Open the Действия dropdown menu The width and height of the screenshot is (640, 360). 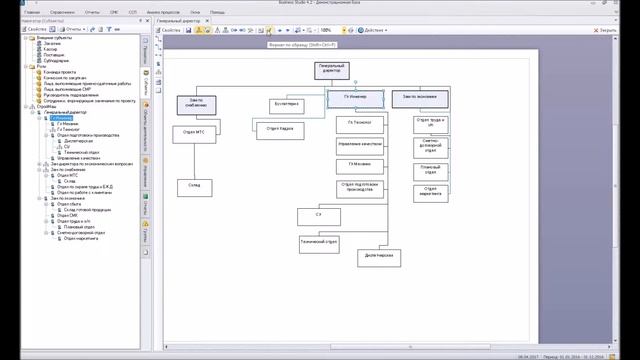[373, 30]
